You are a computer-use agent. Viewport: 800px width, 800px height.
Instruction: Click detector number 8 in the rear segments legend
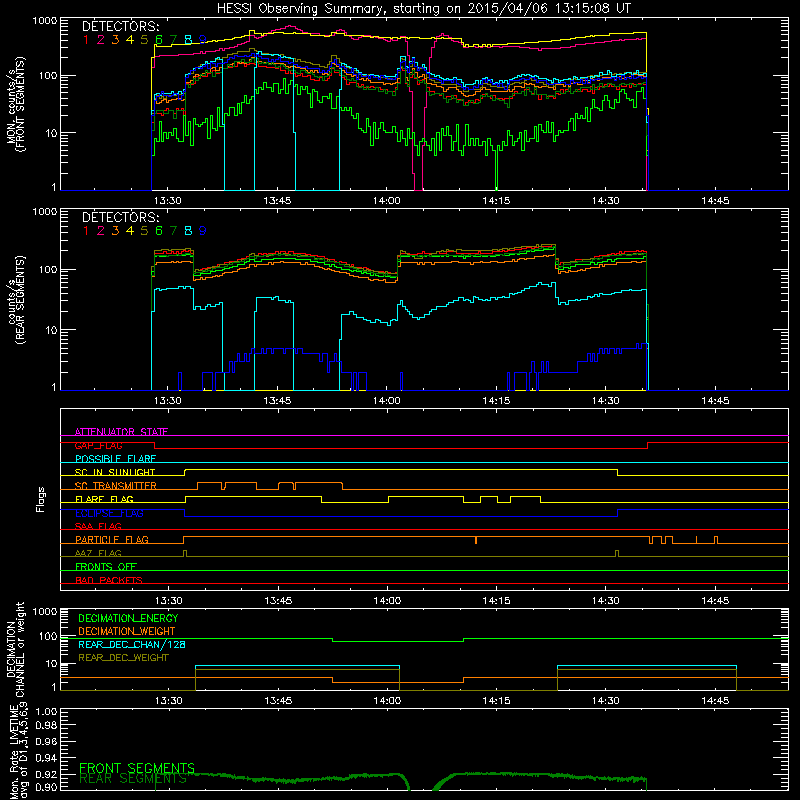(x=188, y=231)
